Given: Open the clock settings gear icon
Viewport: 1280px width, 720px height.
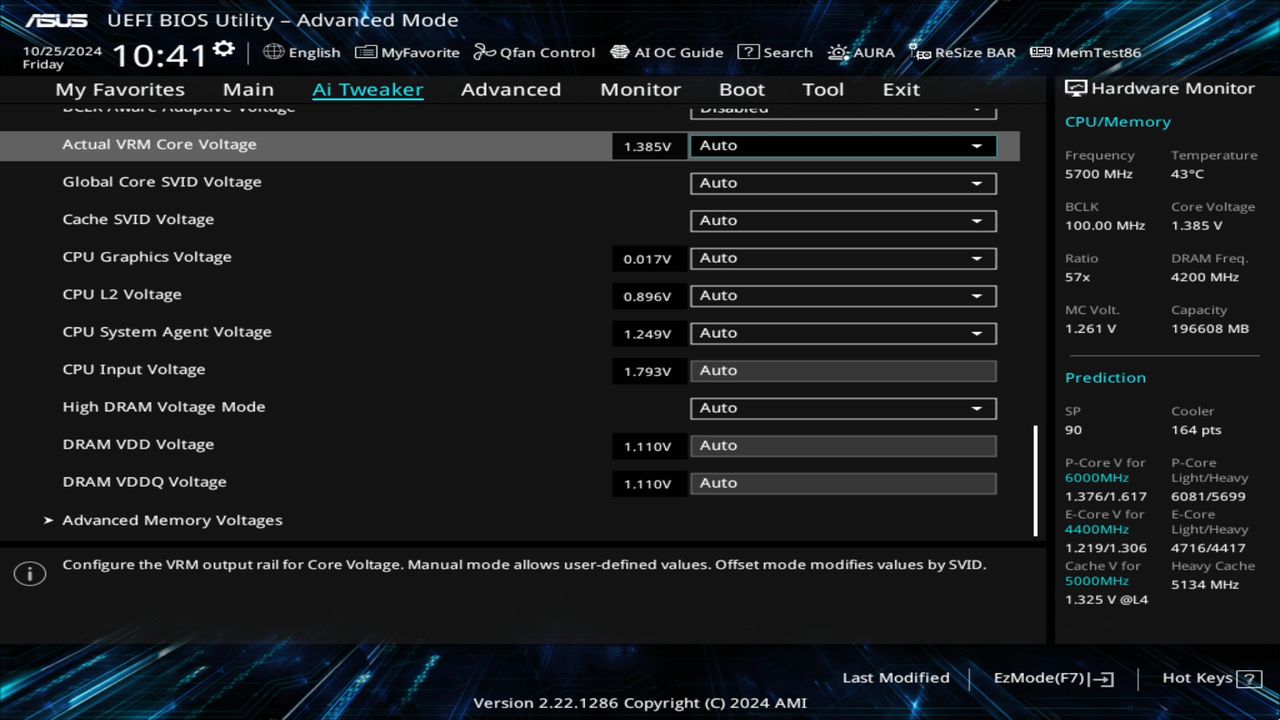Looking at the screenshot, I should click(222, 45).
